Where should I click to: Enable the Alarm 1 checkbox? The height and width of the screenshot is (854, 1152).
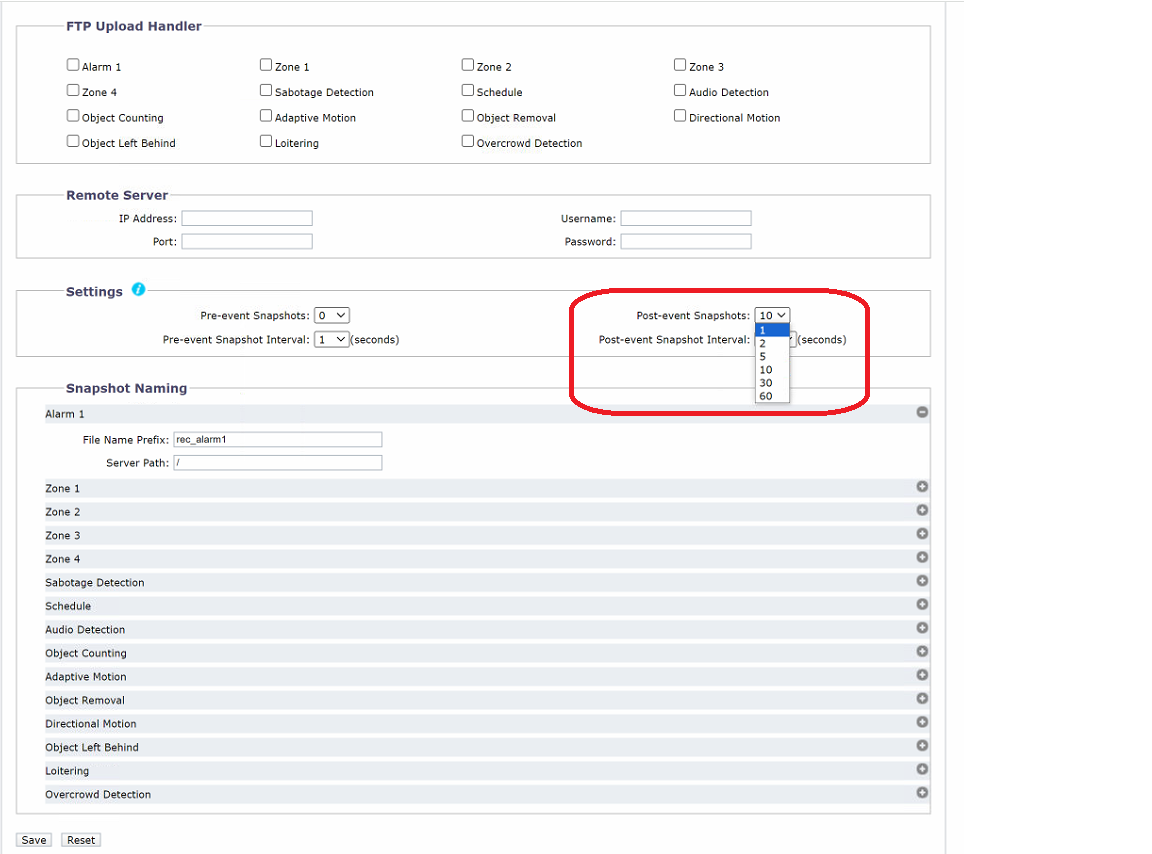tap(73, 65)
